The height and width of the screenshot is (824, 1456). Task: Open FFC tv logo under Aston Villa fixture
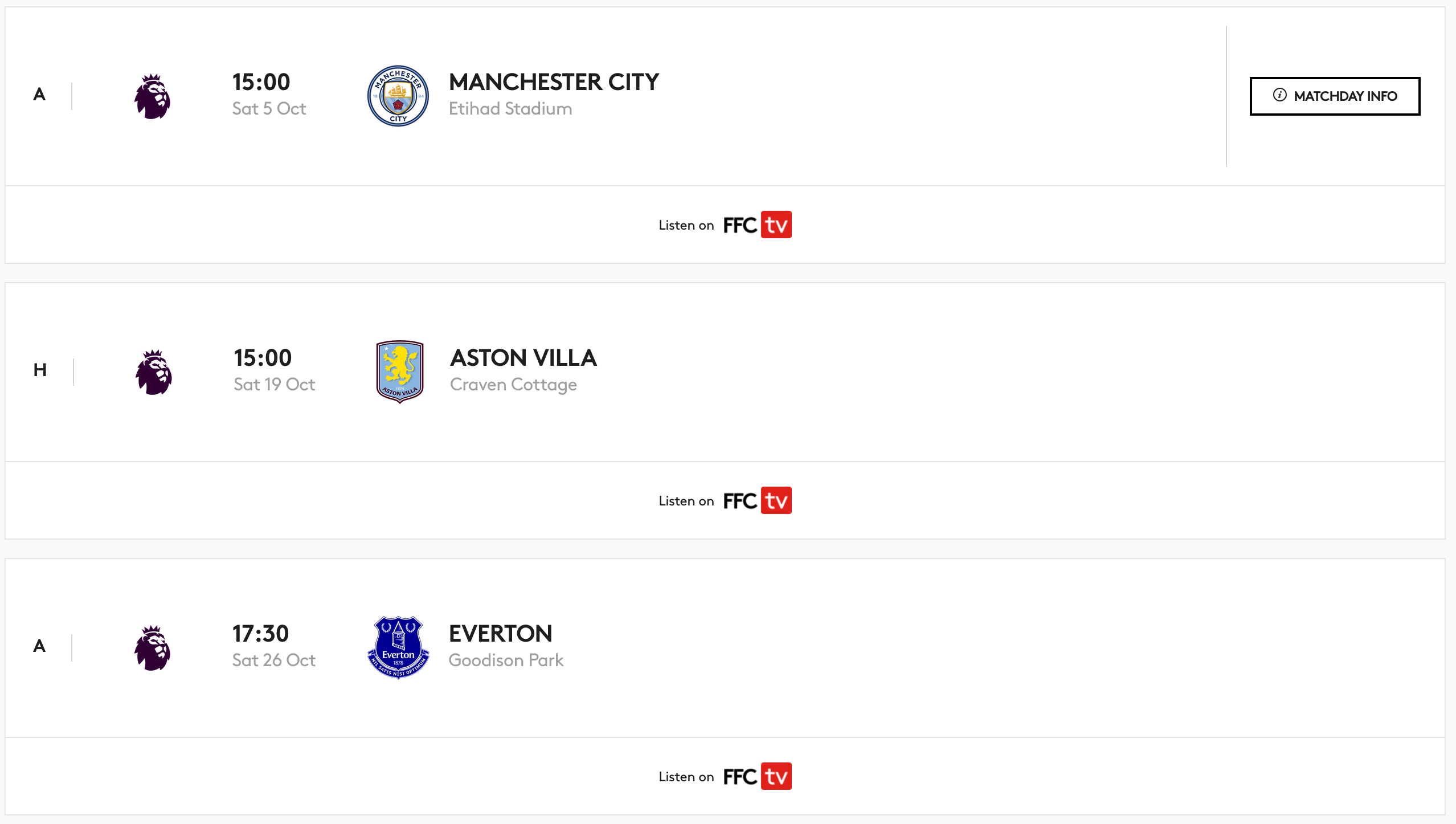(758, 500)
